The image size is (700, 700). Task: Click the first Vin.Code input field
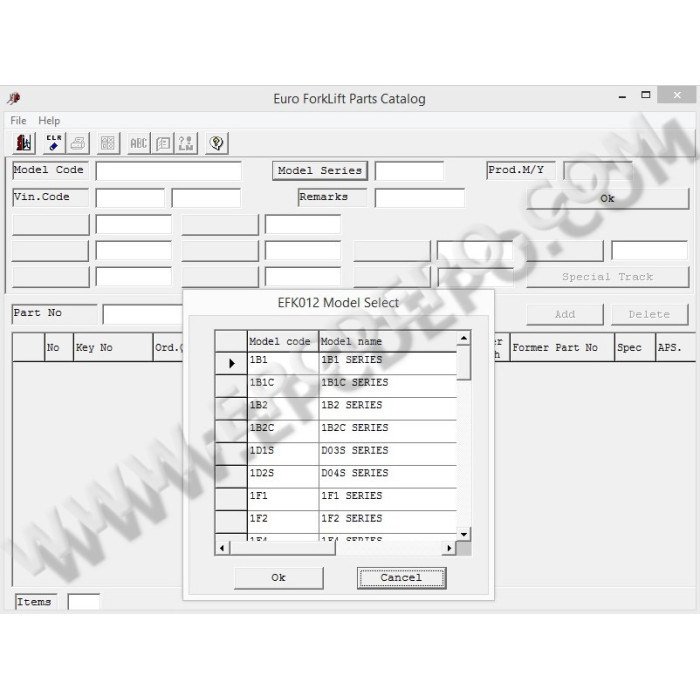click(130, 198)
